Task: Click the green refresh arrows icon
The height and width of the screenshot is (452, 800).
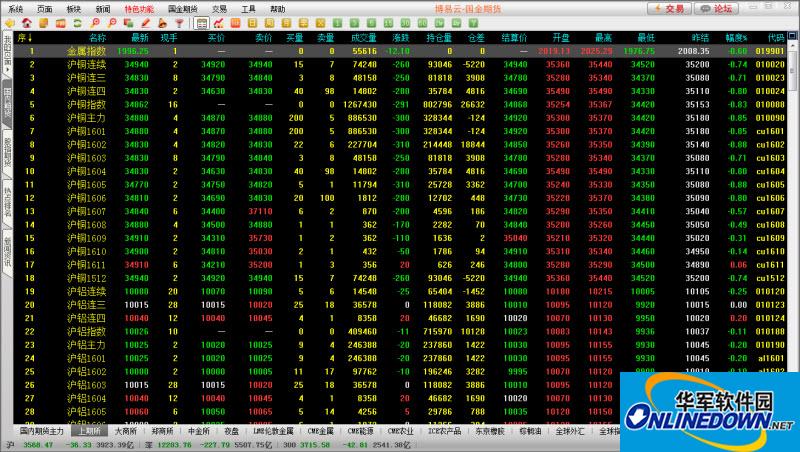Action: click(78, 23)
